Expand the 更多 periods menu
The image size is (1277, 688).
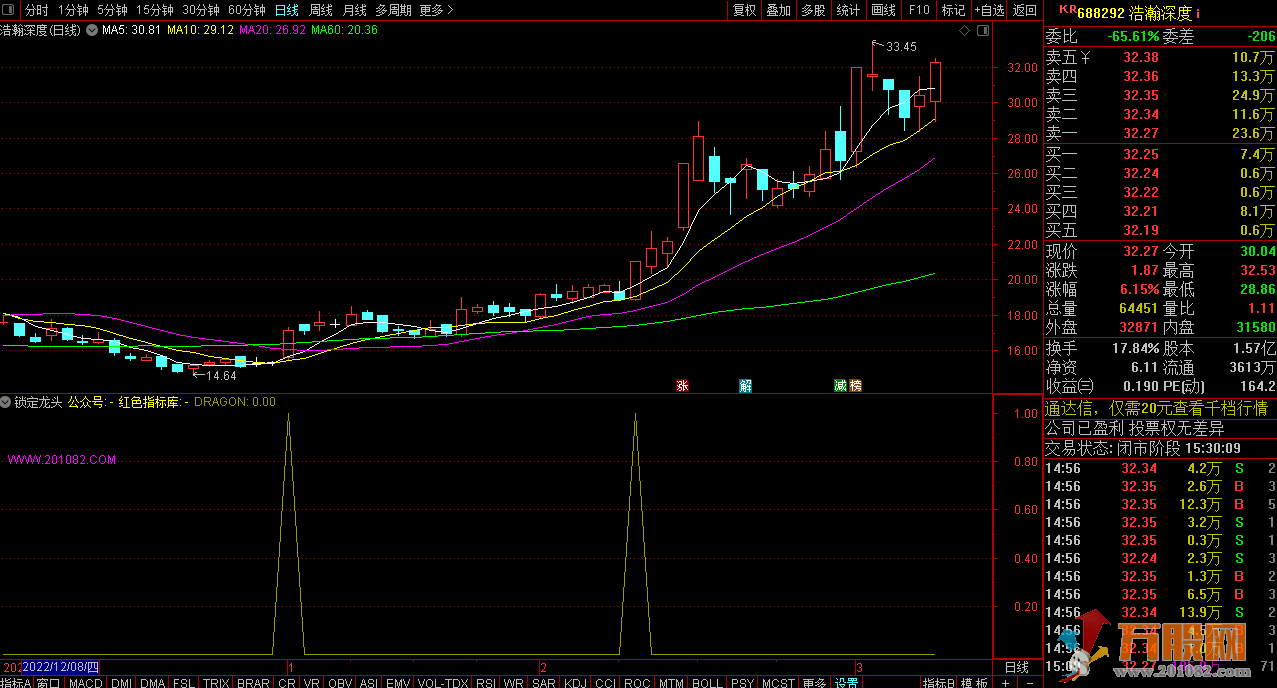[436, 10]
